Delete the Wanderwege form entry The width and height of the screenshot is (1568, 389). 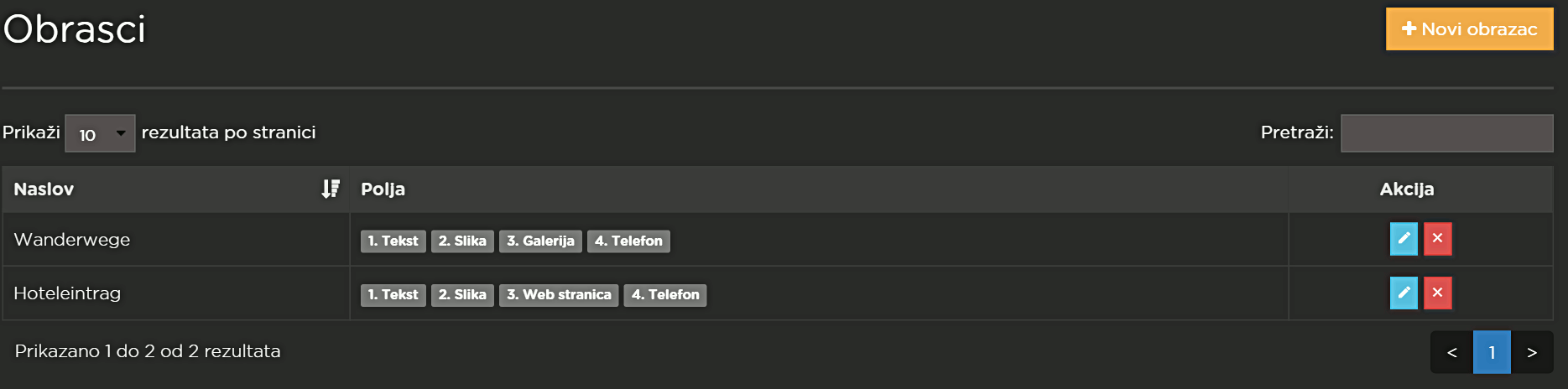tap(1437, 239)
